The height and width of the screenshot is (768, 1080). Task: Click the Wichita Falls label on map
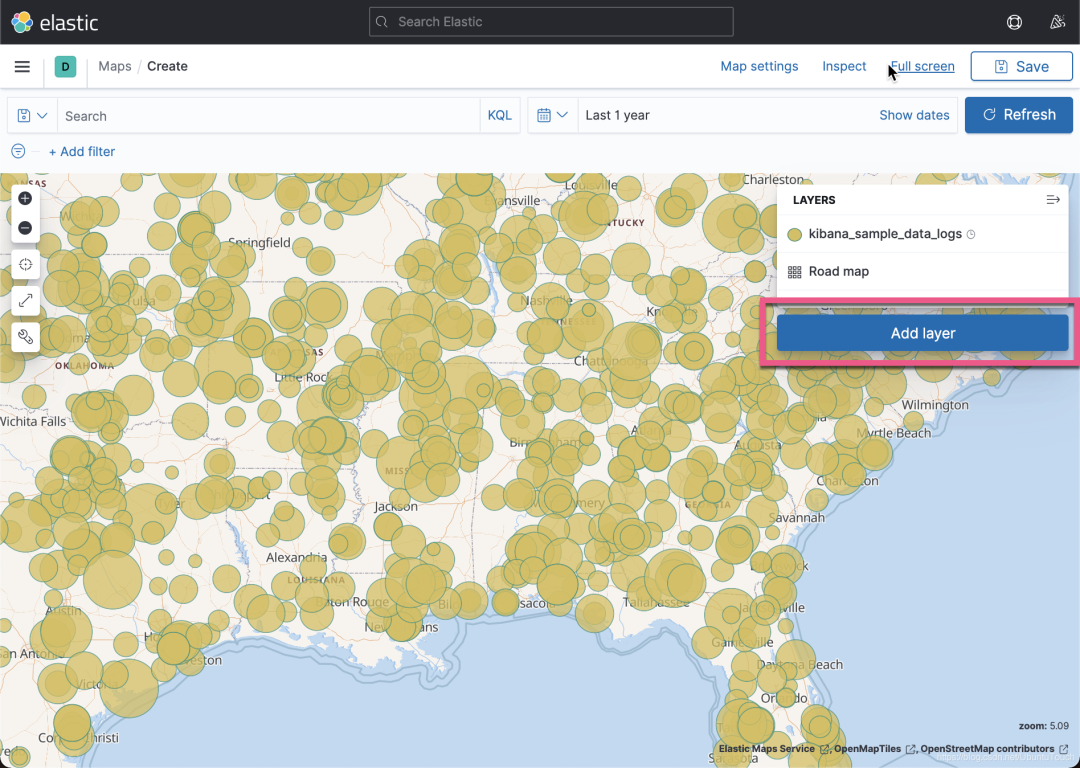click(33, 422)
